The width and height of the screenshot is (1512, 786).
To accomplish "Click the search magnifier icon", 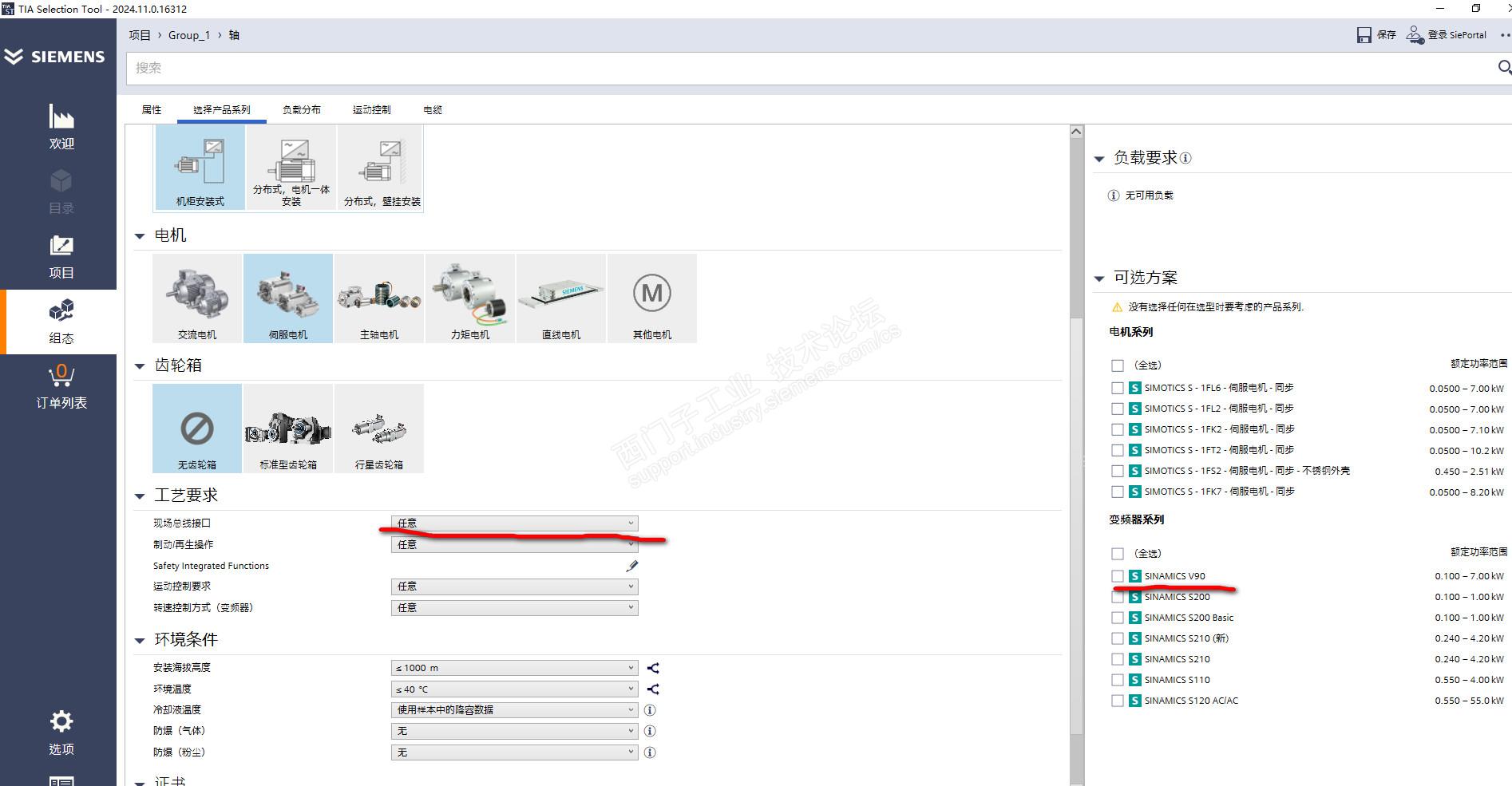I will pyautogui.click(x=1504, y=68).
